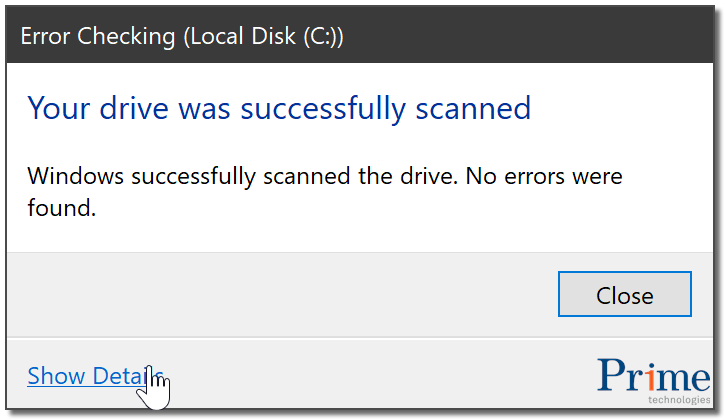725x420 pixels.
Task: Click the gray footer area left of Close
Action: [280, 295]
